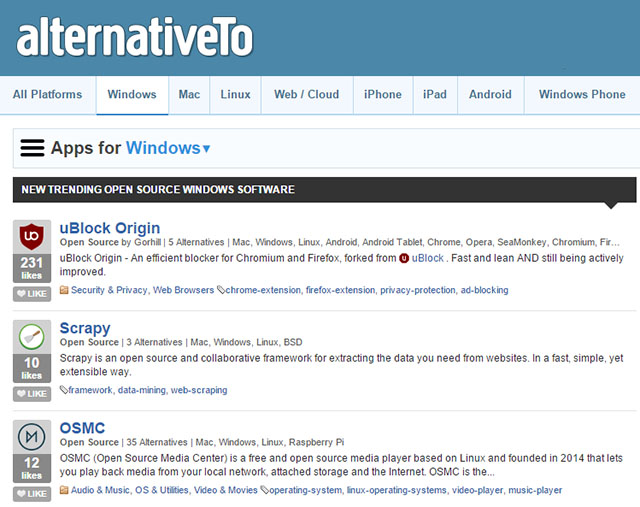Viewport: 640px width, 507px height.
Task: Click the folder icon on the OSMC row
Action: click(64, 490)
